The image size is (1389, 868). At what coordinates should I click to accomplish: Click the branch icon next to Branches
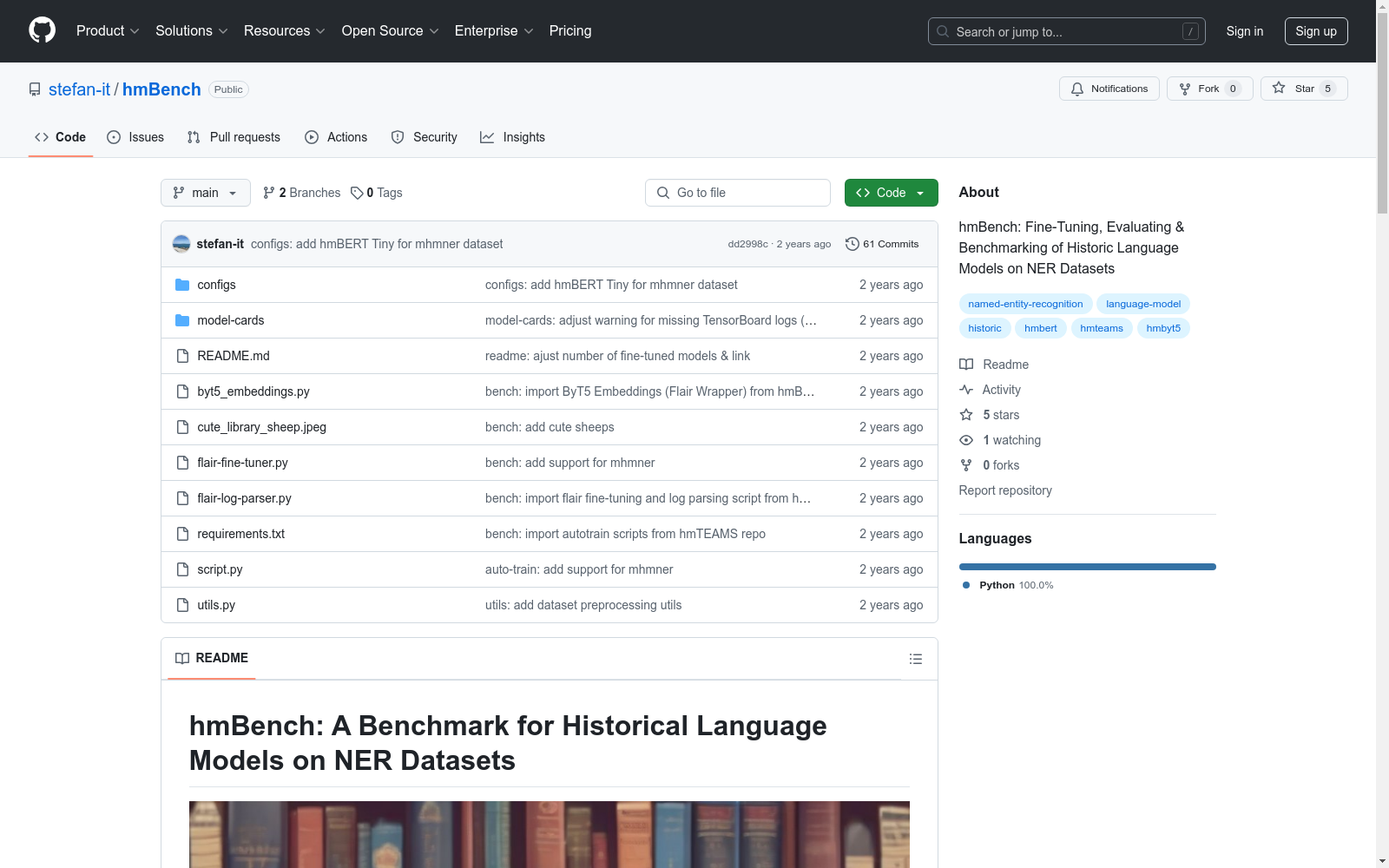[269, 193]
